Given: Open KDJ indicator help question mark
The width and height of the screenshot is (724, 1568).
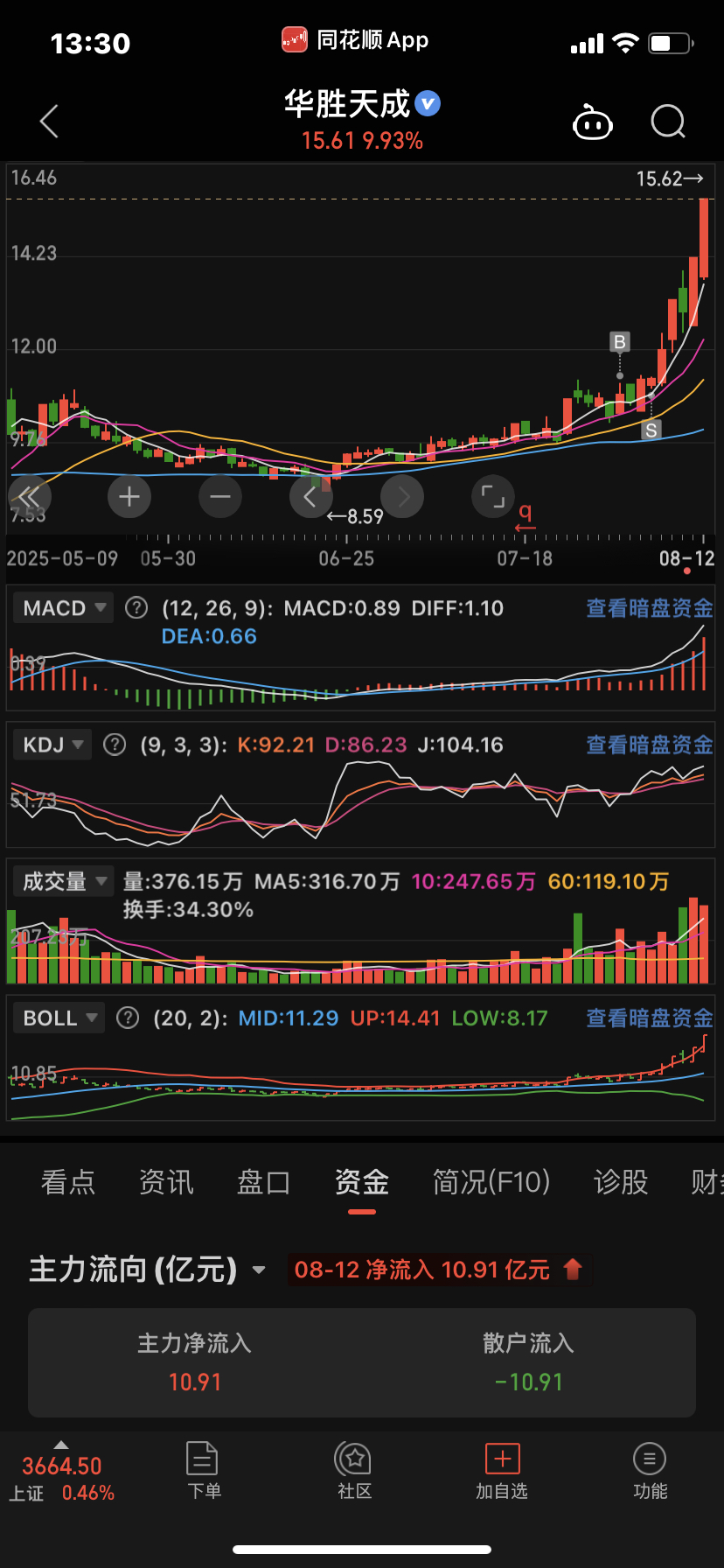Looking at the screenshot, I should (115, 745).
